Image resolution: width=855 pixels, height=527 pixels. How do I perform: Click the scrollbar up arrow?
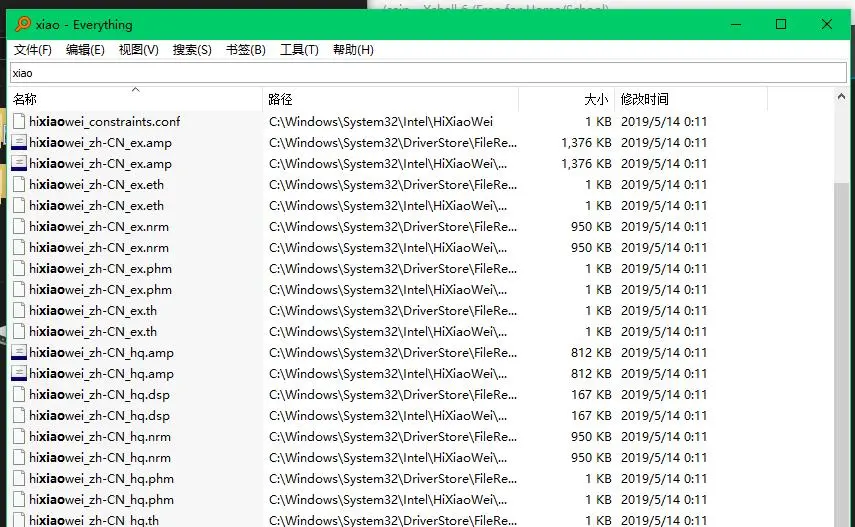click(x=841, y=97)
